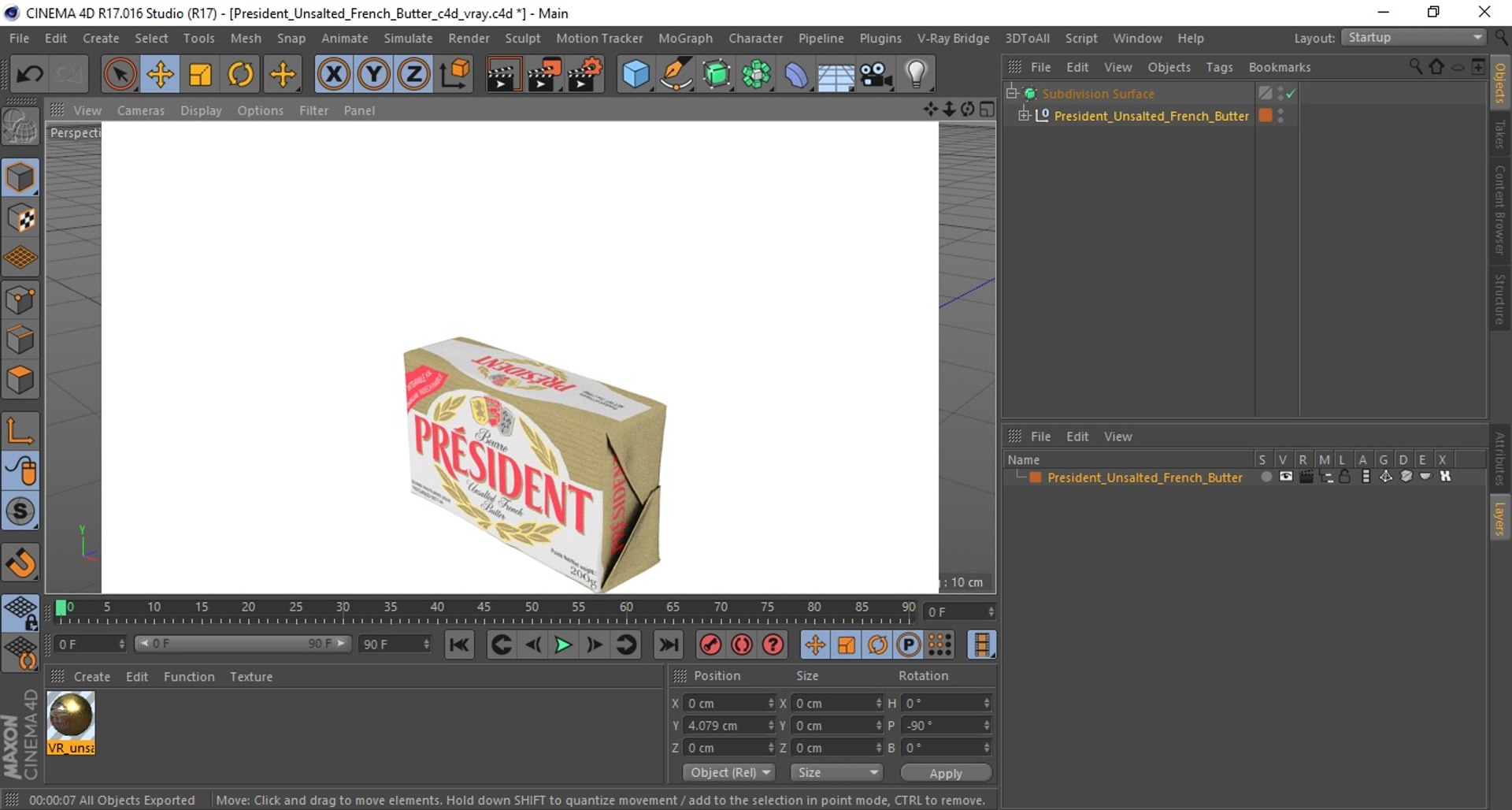Activate the Rotate tool in top toolbar
1512x810 pixels.
(241, 75)
